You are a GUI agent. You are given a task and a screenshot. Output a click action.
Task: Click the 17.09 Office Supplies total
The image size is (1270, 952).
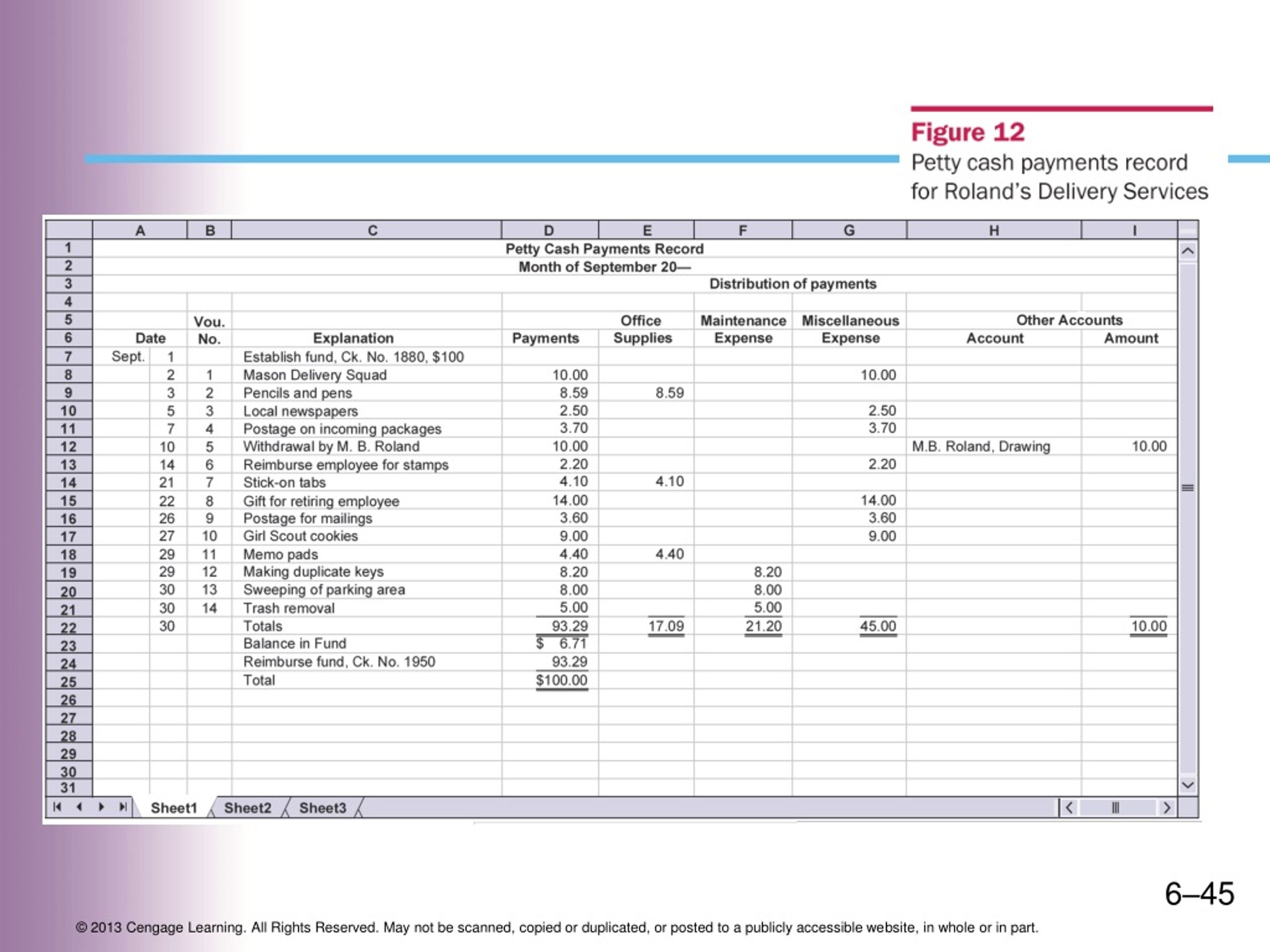point(666,626)
